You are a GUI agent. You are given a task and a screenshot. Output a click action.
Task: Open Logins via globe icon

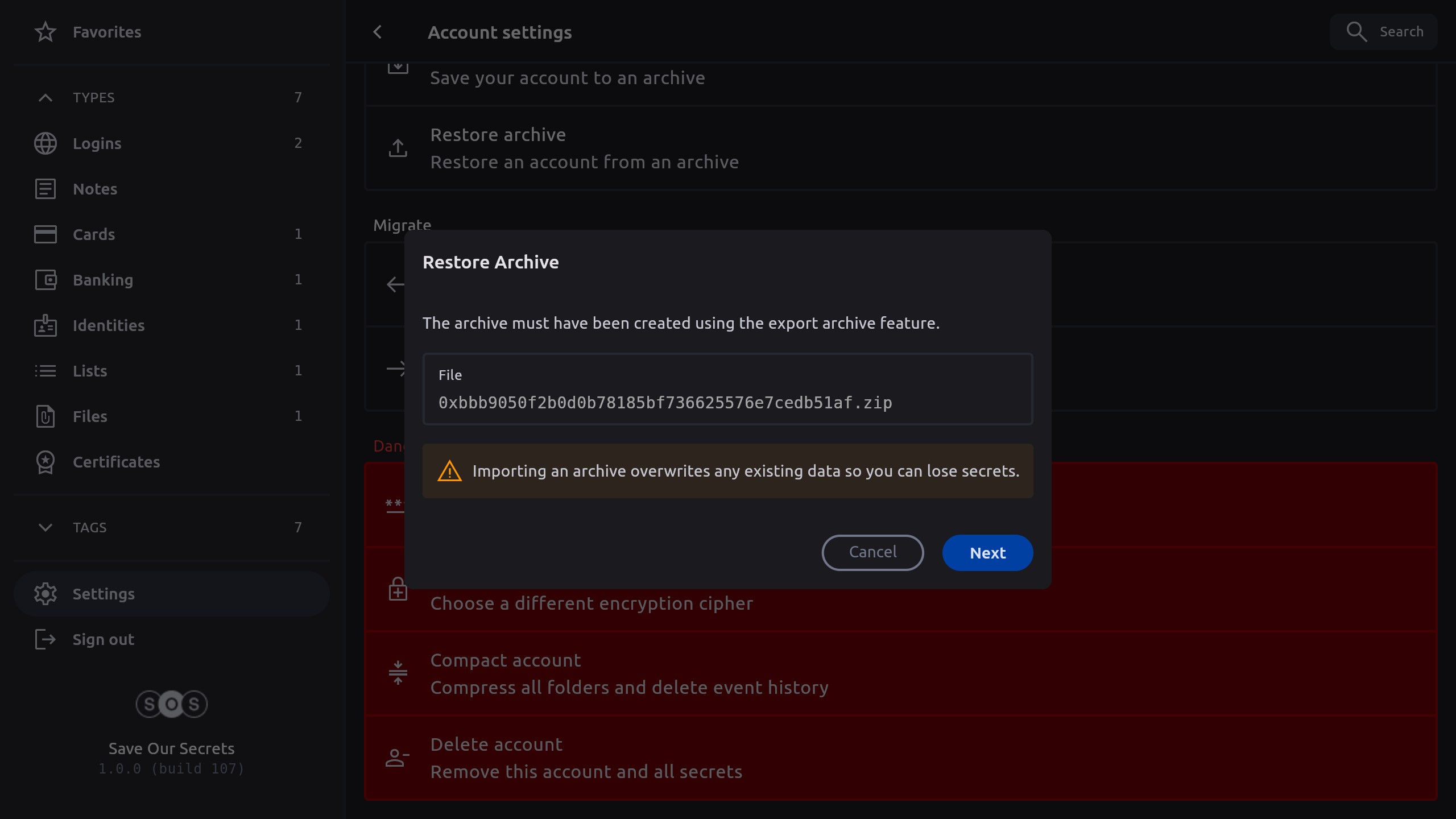[45, 143]
